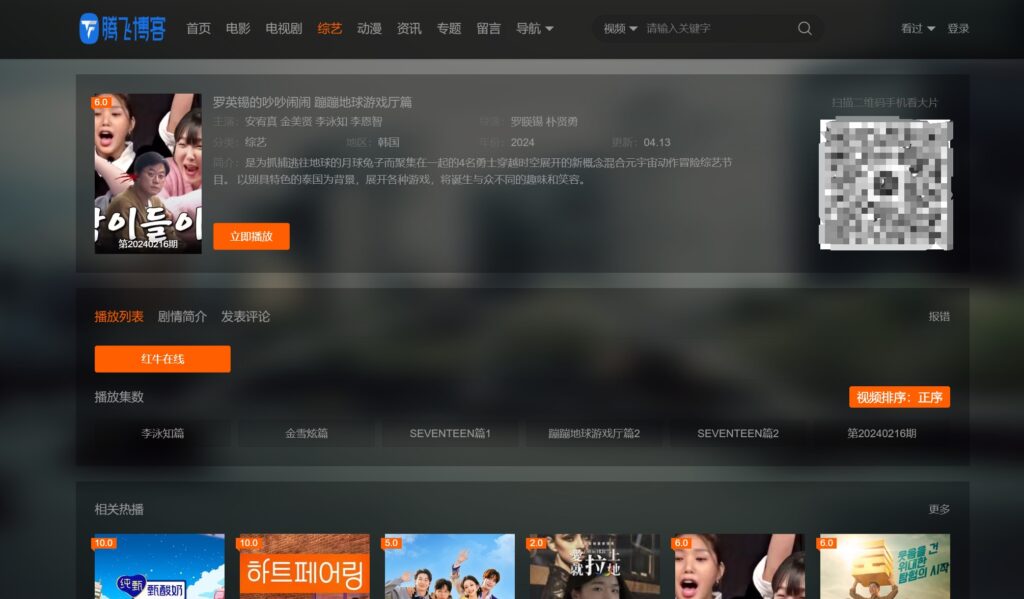Click the search magnifier icon

tap(805, 29)
